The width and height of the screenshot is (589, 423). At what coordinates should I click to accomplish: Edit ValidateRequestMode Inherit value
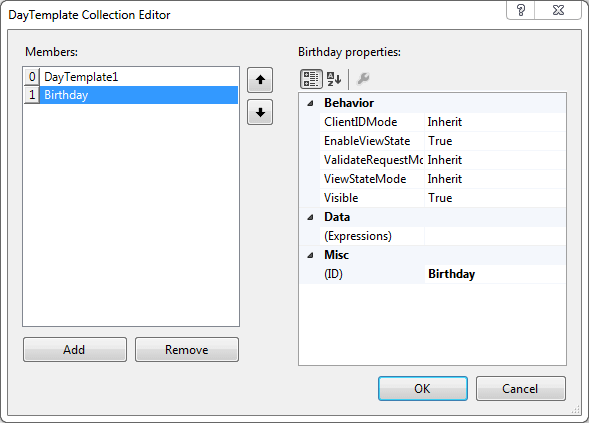point(495,160)
